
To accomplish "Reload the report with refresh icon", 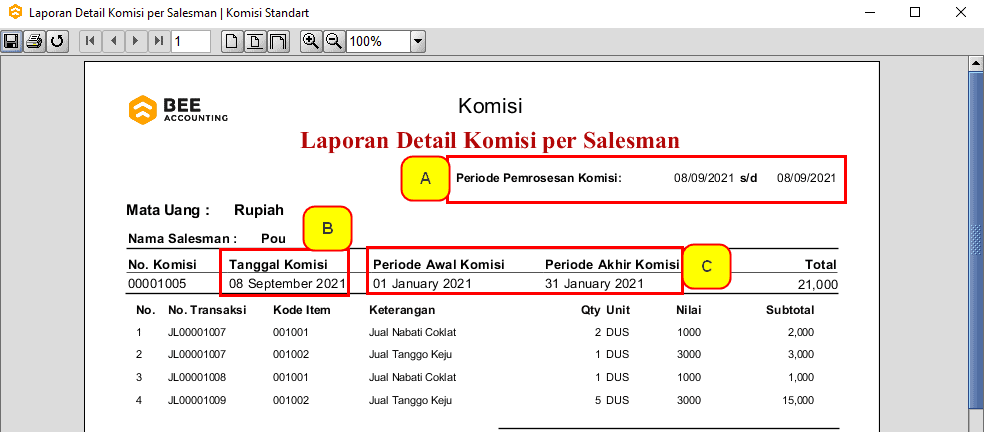I will (x=56, y=41).
